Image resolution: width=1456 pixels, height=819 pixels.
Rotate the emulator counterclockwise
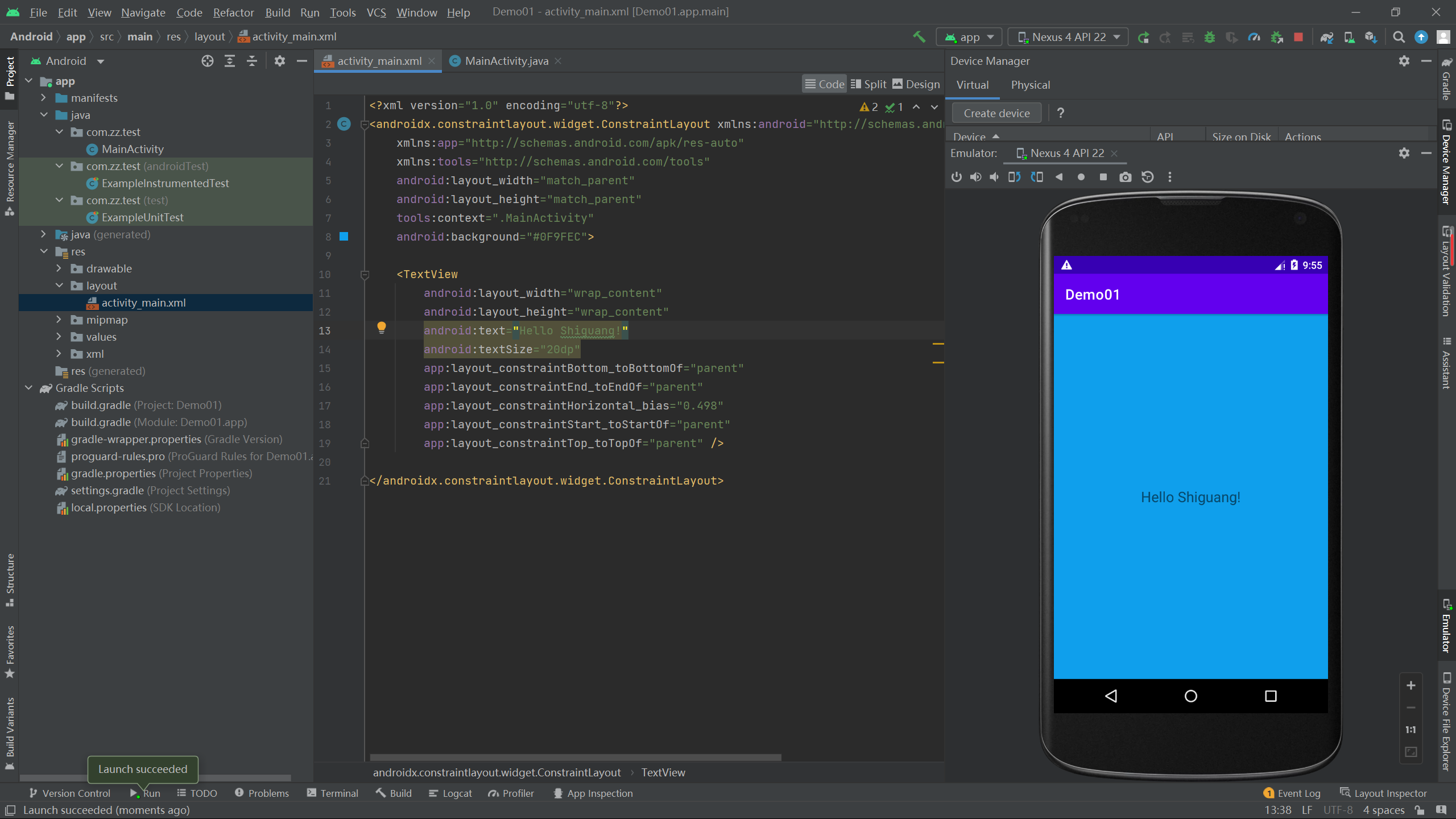point(1014,177)
